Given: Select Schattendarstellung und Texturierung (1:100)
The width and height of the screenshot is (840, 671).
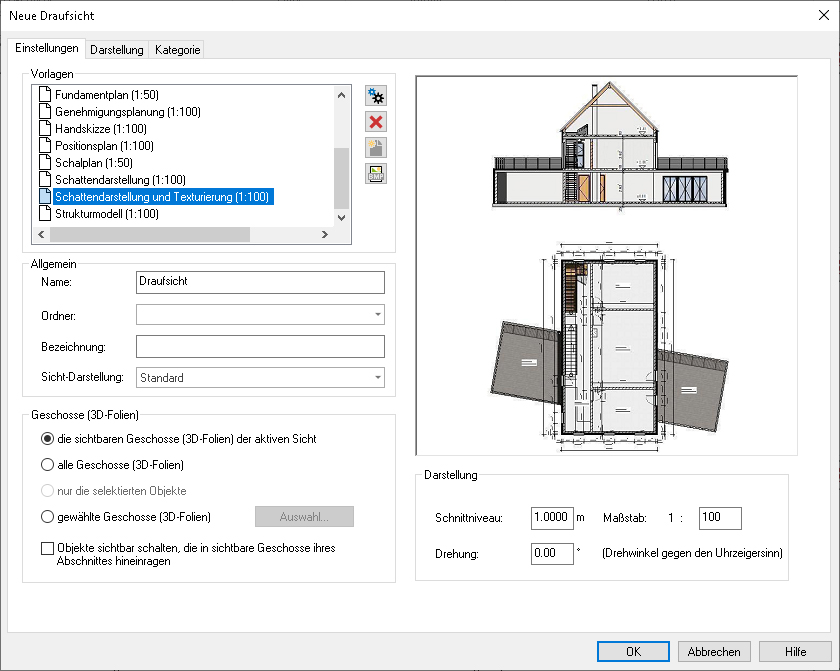Looking at the screenshot, I should [x=163, y=197].
